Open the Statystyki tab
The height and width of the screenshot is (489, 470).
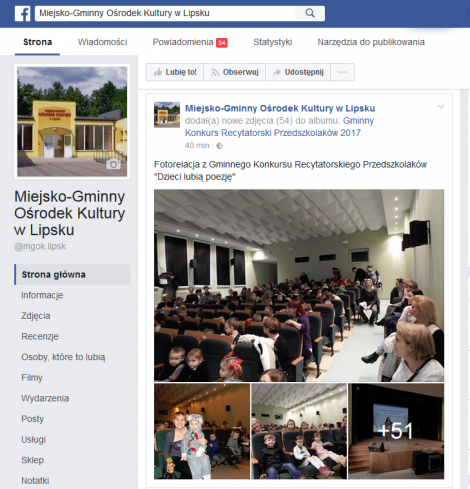click(x=273, y=42)
